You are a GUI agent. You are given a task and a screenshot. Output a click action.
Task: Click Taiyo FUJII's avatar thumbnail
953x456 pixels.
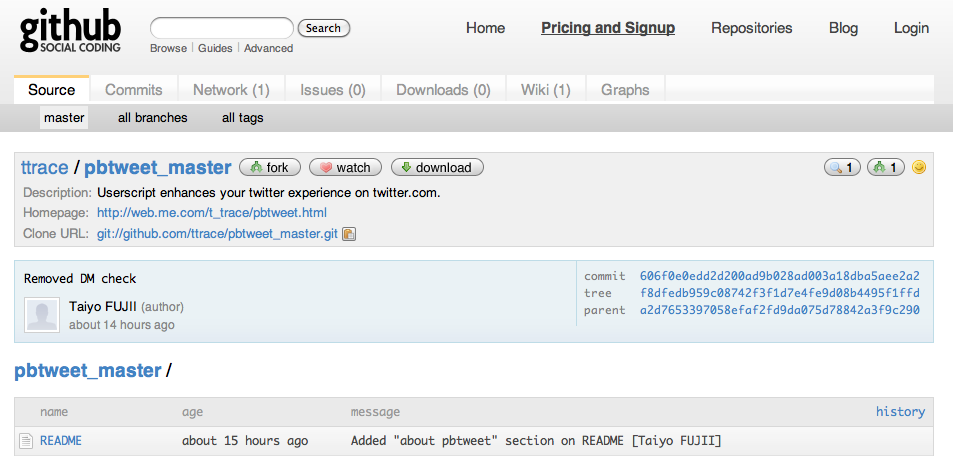[42, 315]
